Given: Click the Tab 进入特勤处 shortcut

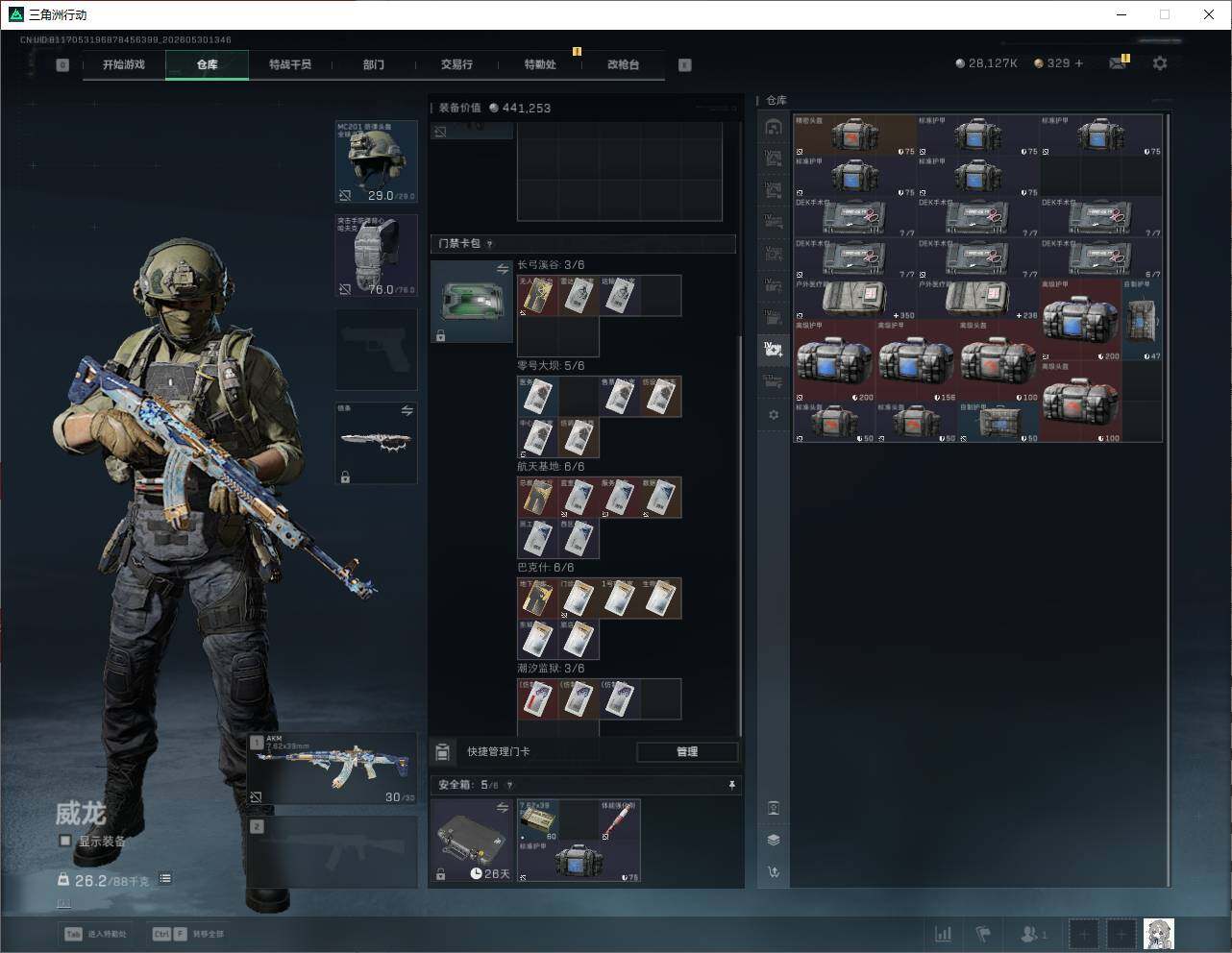Looking at the screenshot, I should coord(95,934).
